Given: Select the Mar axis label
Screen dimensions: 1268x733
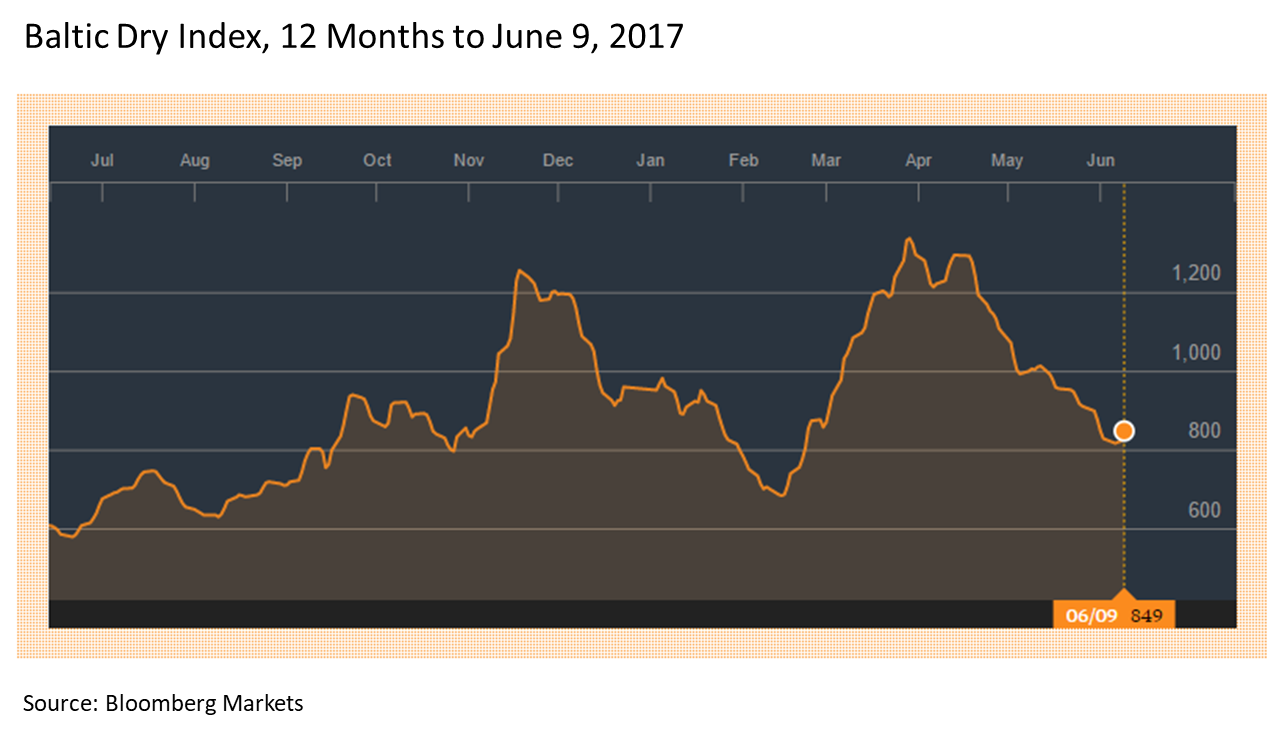Looking at the screenshot, I should pos(826,160).
